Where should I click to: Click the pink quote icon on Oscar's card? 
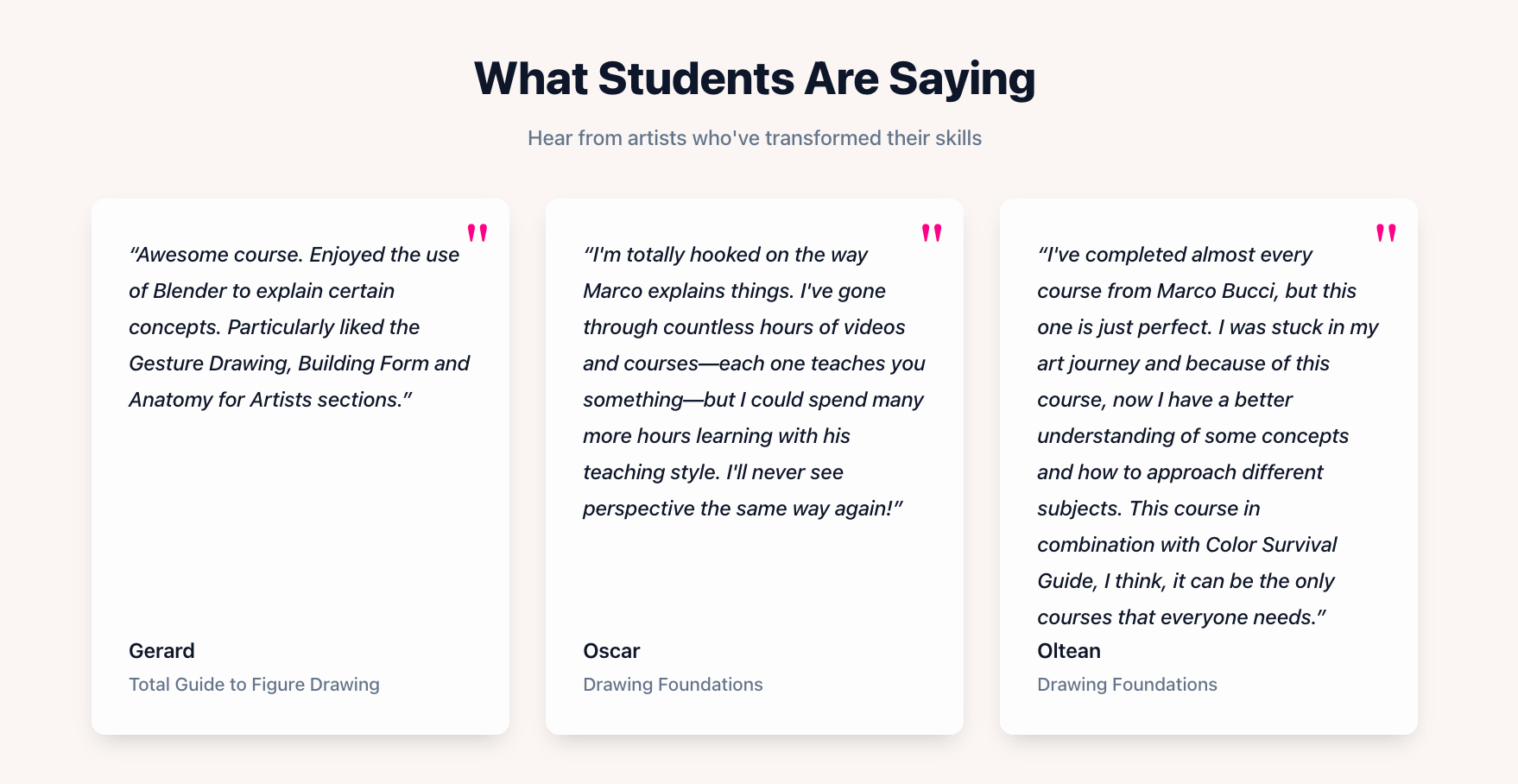coord(932,232)
